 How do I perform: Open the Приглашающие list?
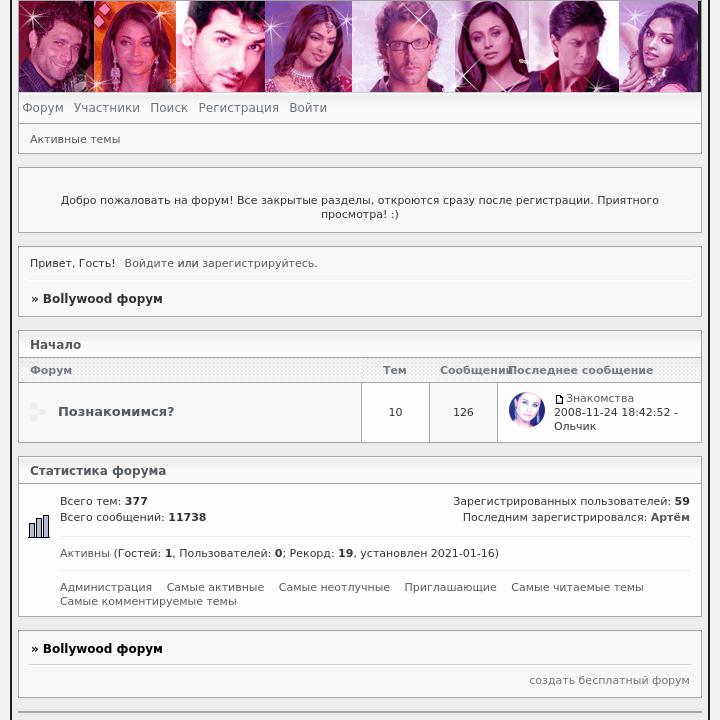point(450,587)
